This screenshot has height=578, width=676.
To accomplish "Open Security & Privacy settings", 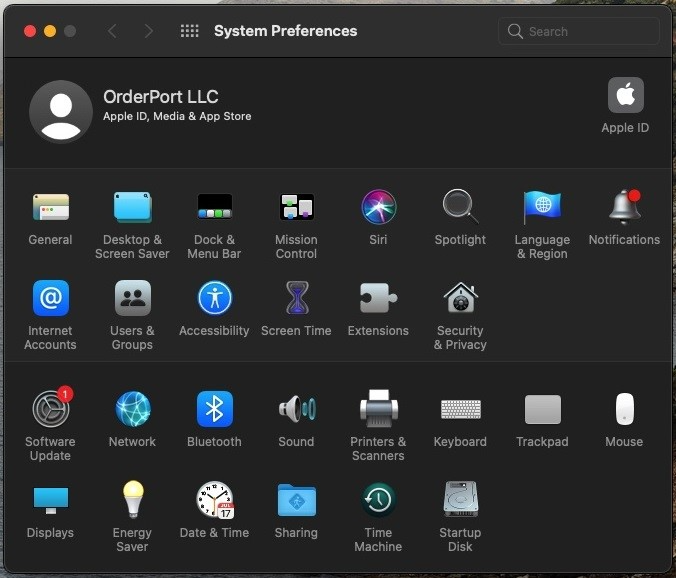I will click(x=460, y=298).
